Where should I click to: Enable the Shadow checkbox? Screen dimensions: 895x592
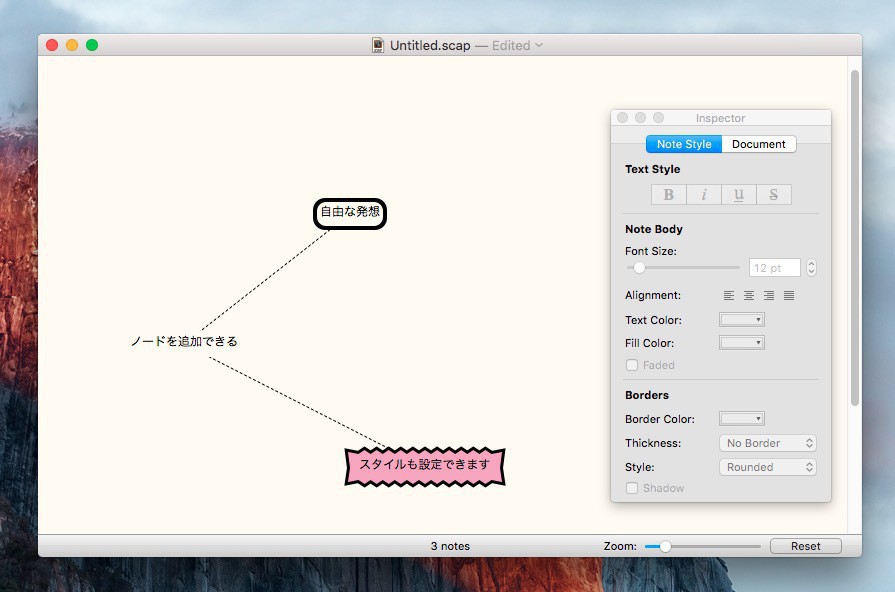click(x=632, y=489)
